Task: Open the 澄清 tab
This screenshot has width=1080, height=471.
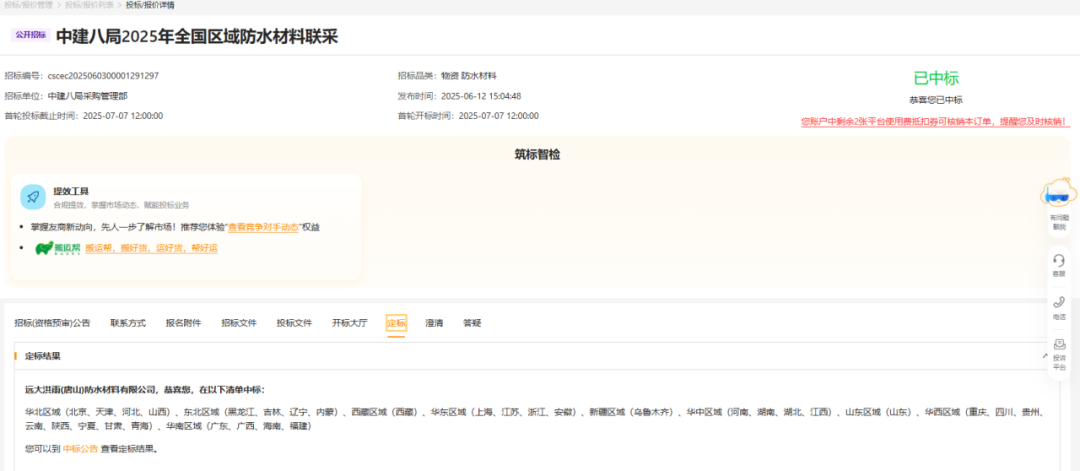Action: point(434,323)
